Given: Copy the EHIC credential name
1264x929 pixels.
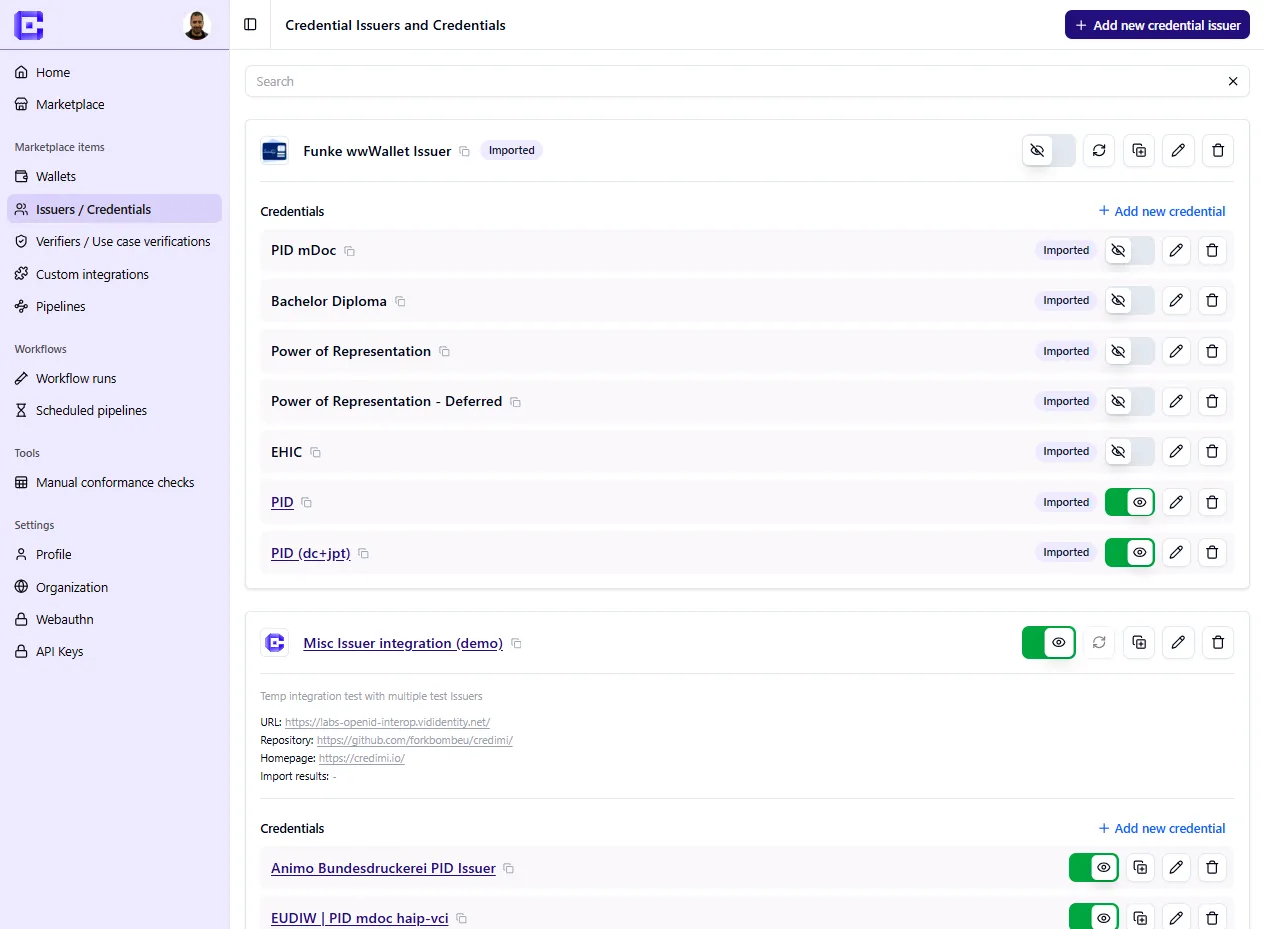Looking at the screenshot, I should tap(316, 452).
